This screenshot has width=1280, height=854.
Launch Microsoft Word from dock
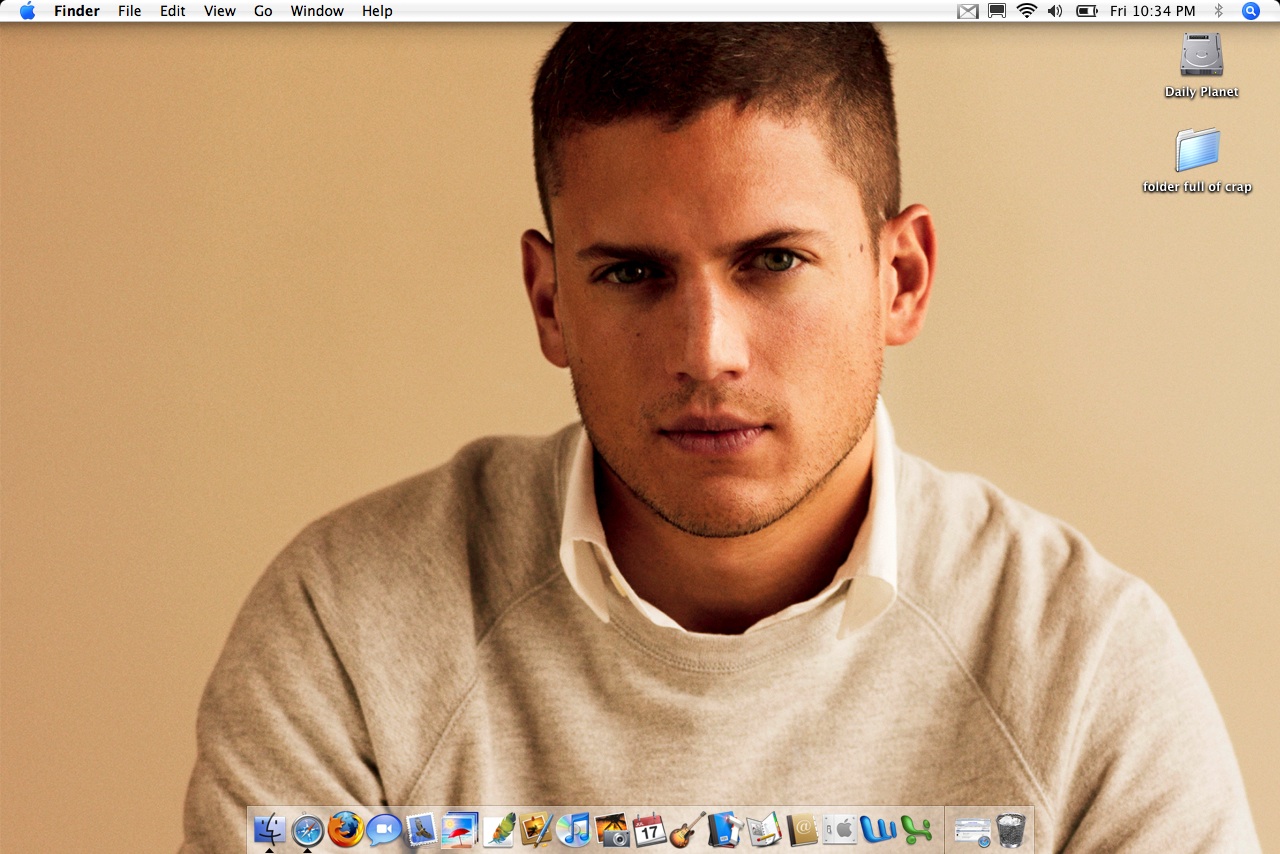click(878, 829)
